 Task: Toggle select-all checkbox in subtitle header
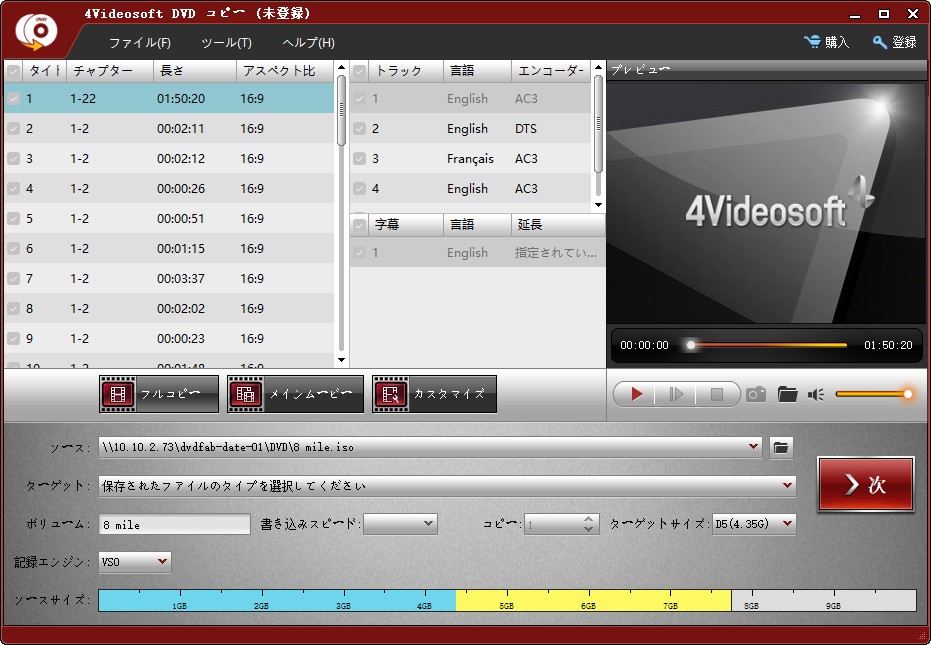tap(359, 225)
